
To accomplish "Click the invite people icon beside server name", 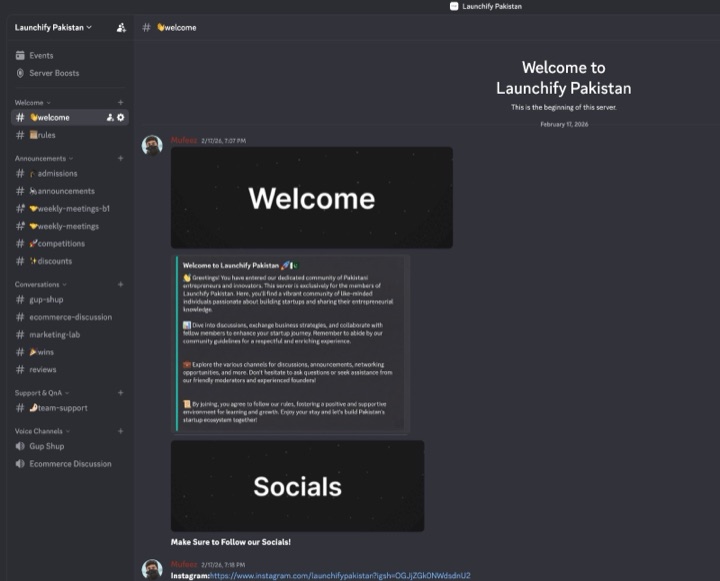I will 121,28.
